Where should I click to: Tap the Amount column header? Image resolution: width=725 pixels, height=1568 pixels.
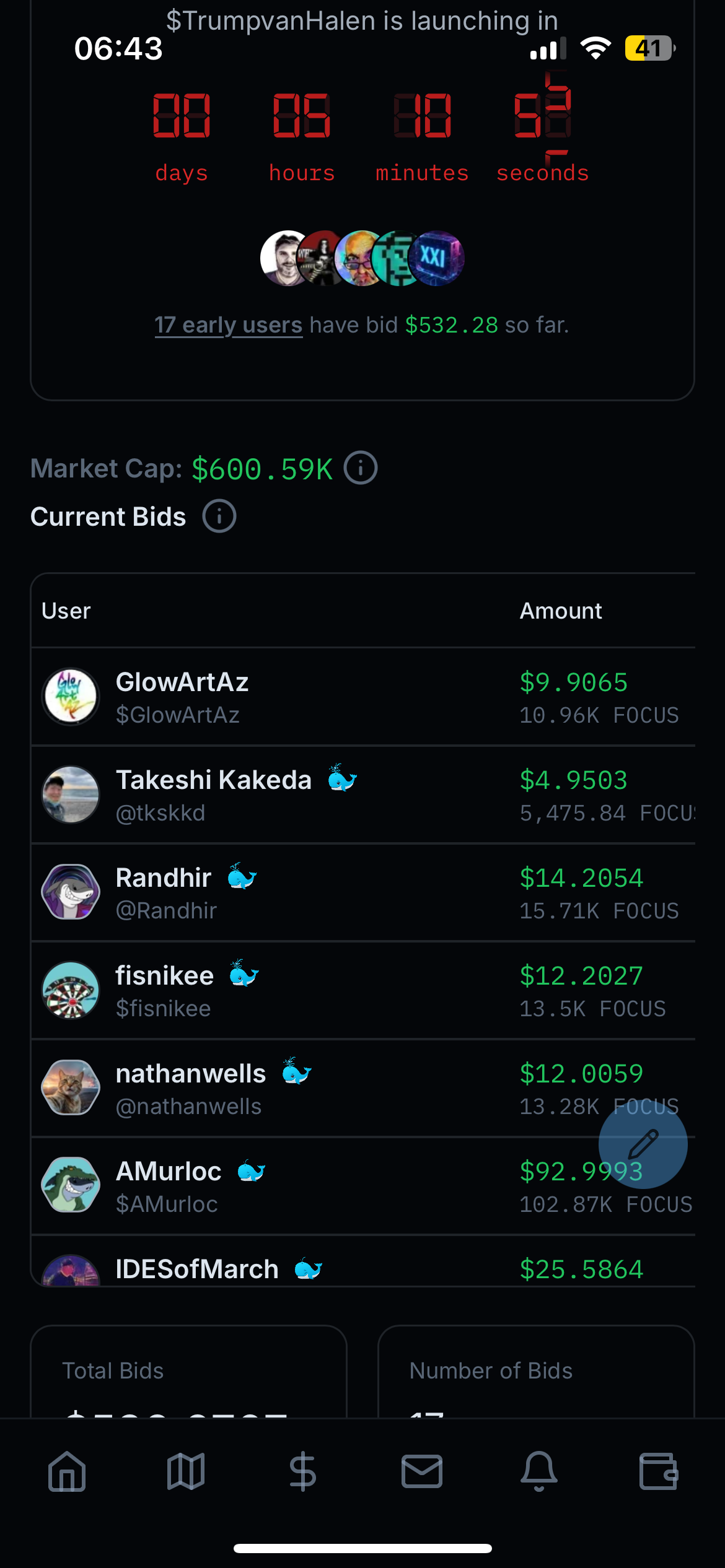tap(561, 611)
